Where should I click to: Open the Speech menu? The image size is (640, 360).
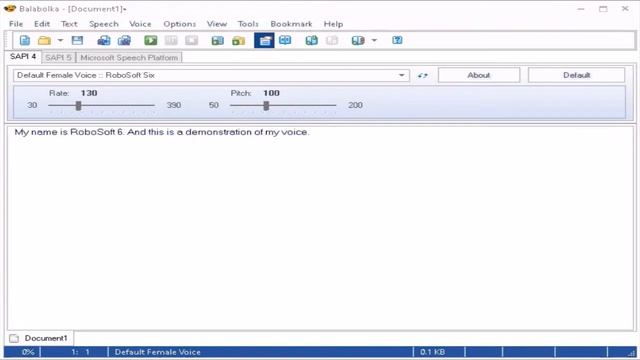pyautogui.click(x=104, y=24)
